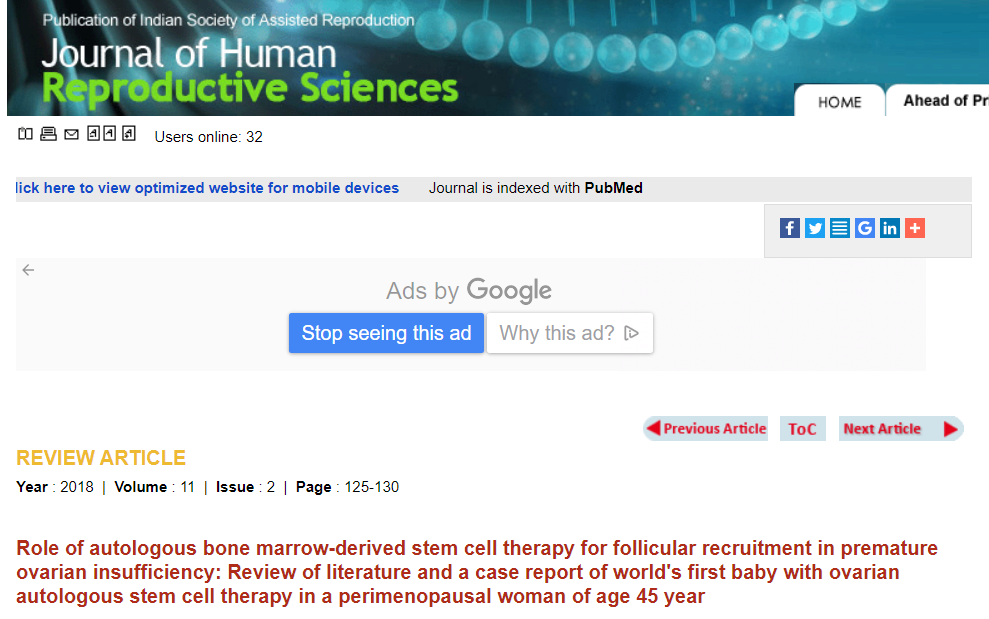
Task: Click the Journal of Human Reproductive Sciences logo
Action: pos(250,71)
